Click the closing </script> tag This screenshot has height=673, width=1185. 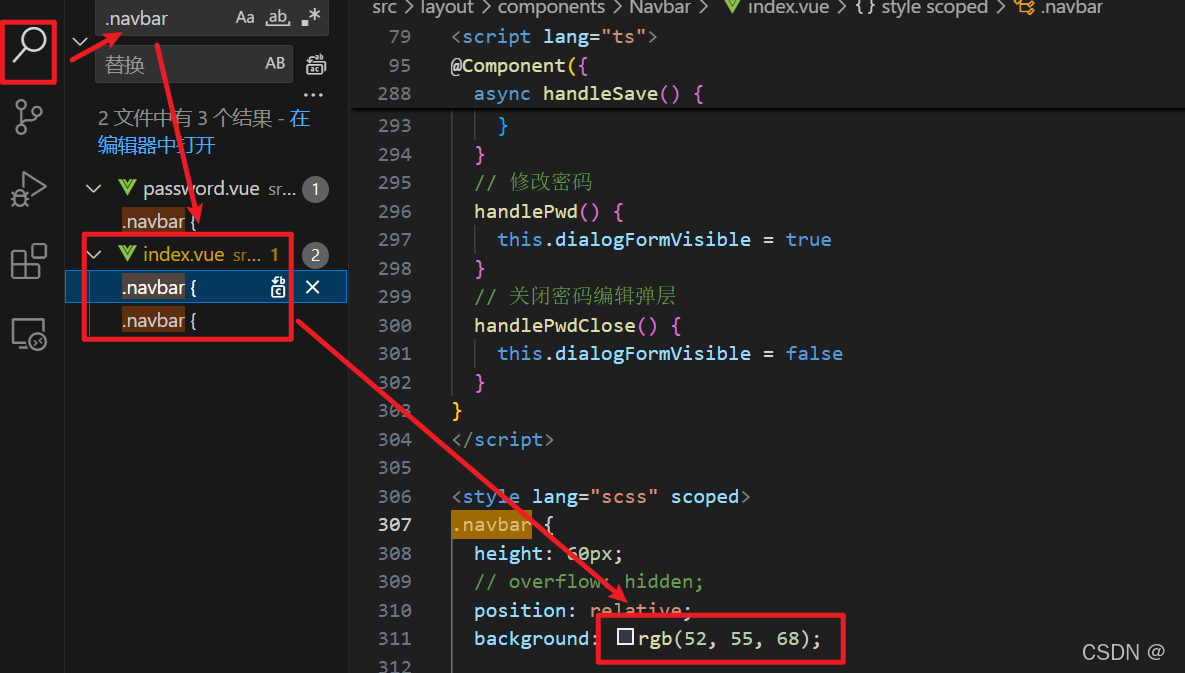503,440
